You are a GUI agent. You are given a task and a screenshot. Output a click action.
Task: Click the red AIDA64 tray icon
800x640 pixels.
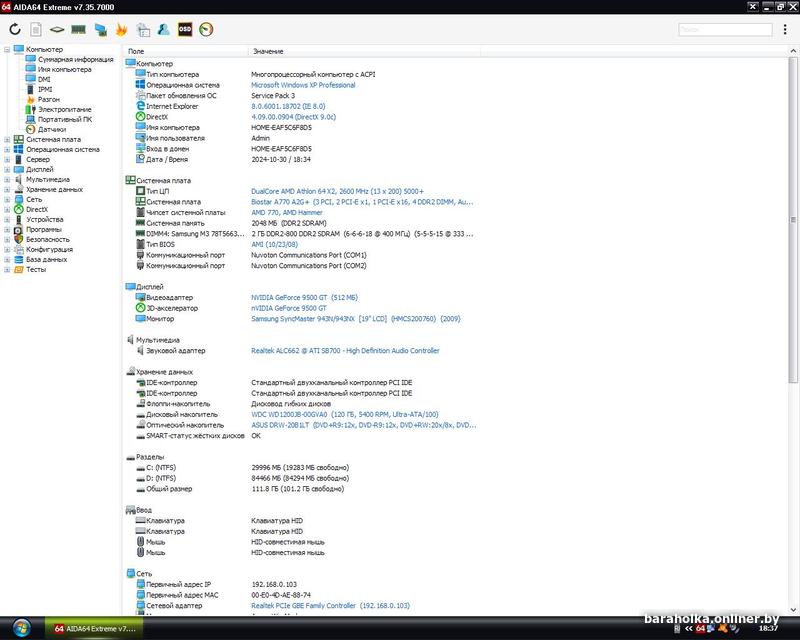(701, 629)
